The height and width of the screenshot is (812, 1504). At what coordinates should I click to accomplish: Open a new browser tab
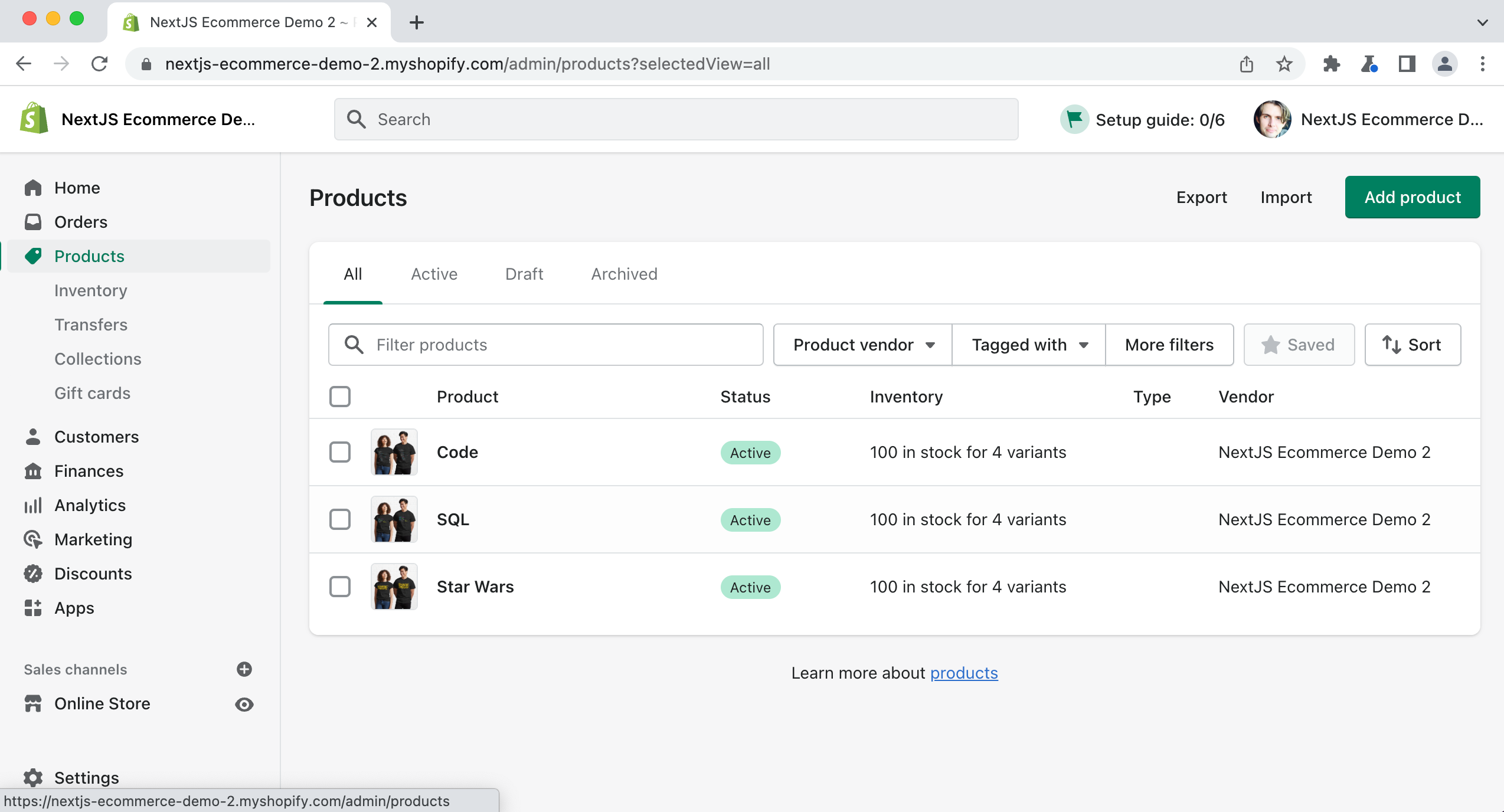(417, 22)
